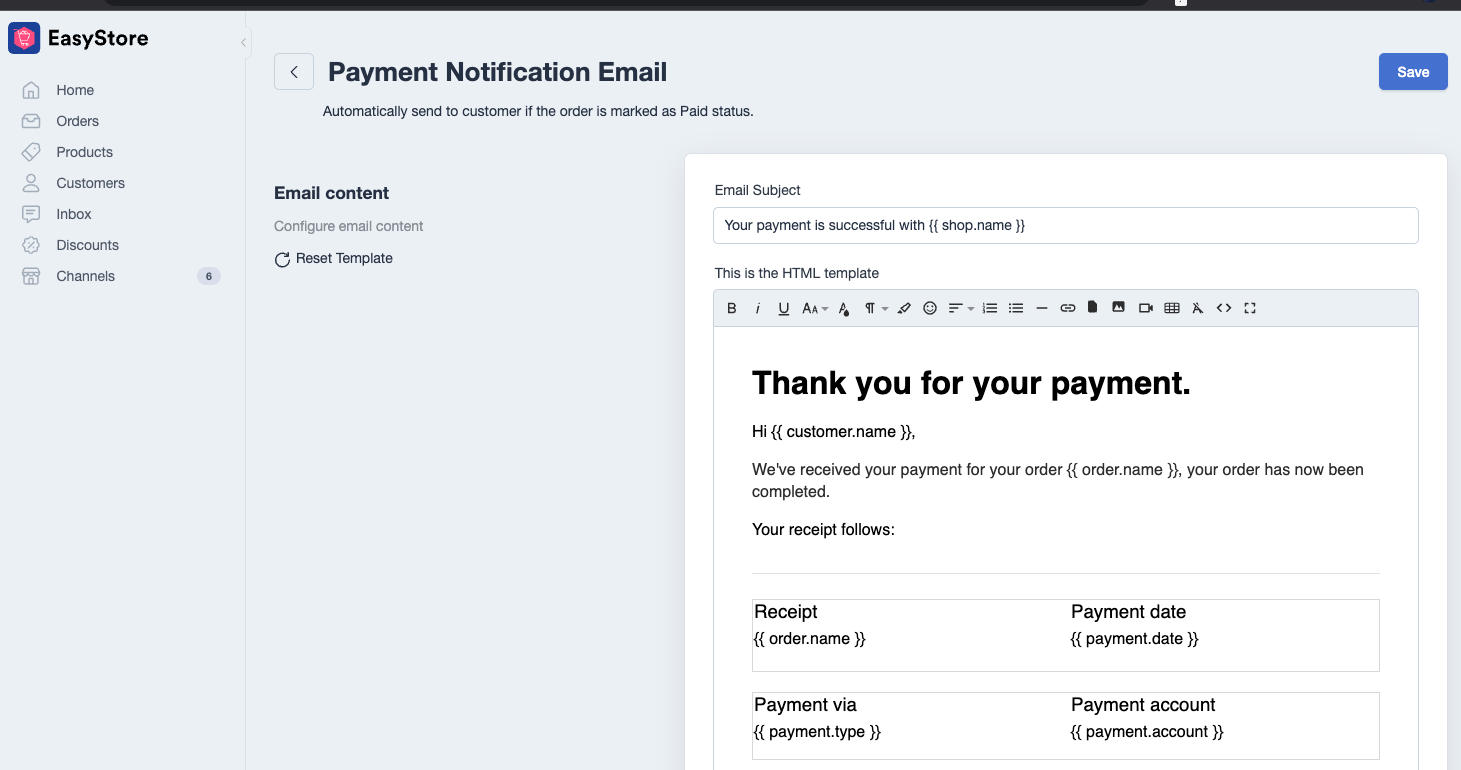This screenshot has width=1461, height=770.
Task: Click the Channels badge showing 6
Action: 208,276
